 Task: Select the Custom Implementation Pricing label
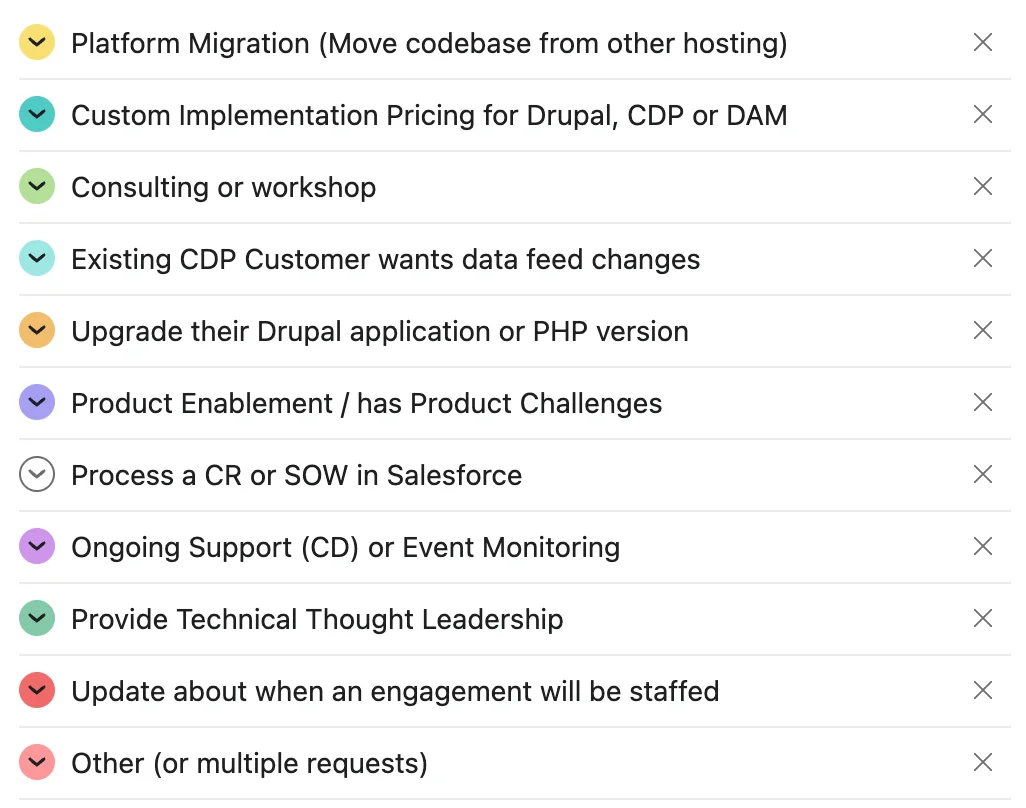(x=429, y=114)
